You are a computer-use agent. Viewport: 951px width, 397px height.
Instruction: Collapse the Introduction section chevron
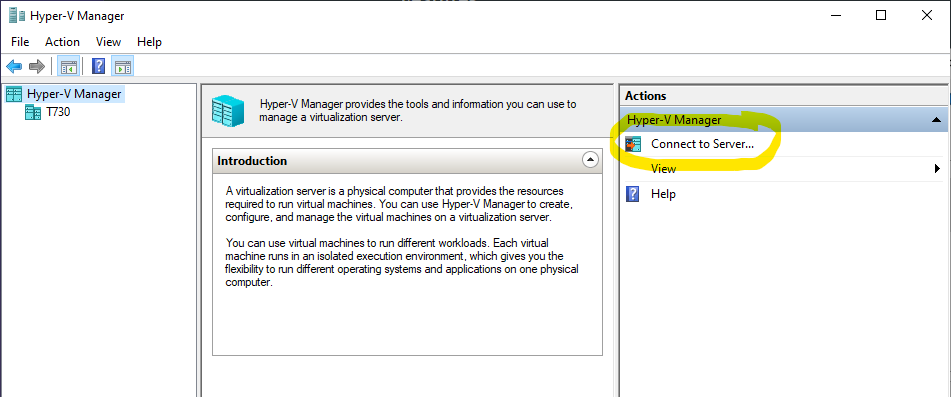pyautogui.click(x=590, y=160)
